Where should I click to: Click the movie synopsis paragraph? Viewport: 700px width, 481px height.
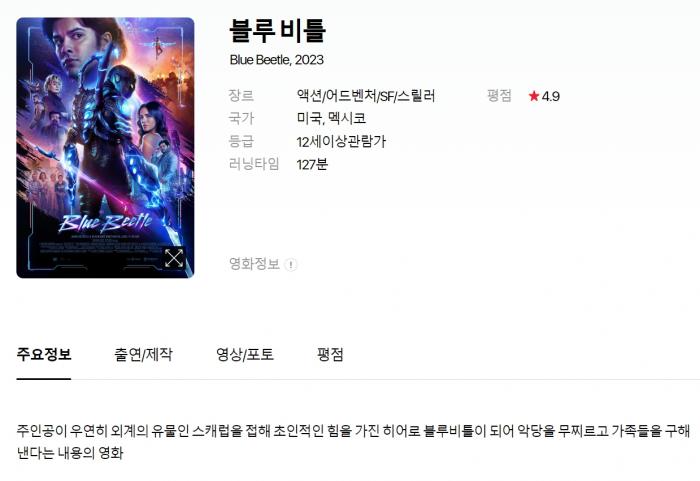click(353, 442)
